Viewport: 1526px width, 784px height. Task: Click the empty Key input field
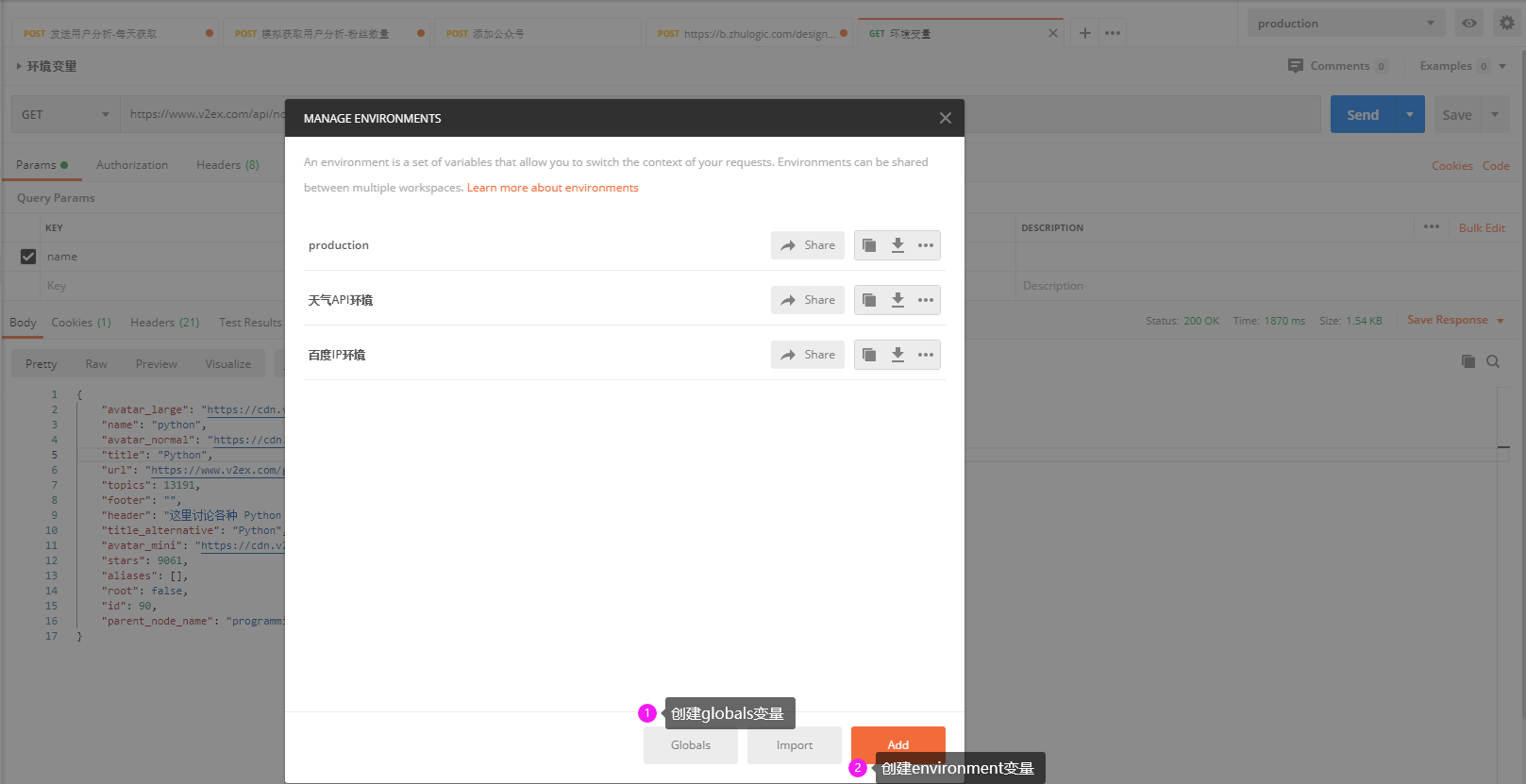pos(162,286)
